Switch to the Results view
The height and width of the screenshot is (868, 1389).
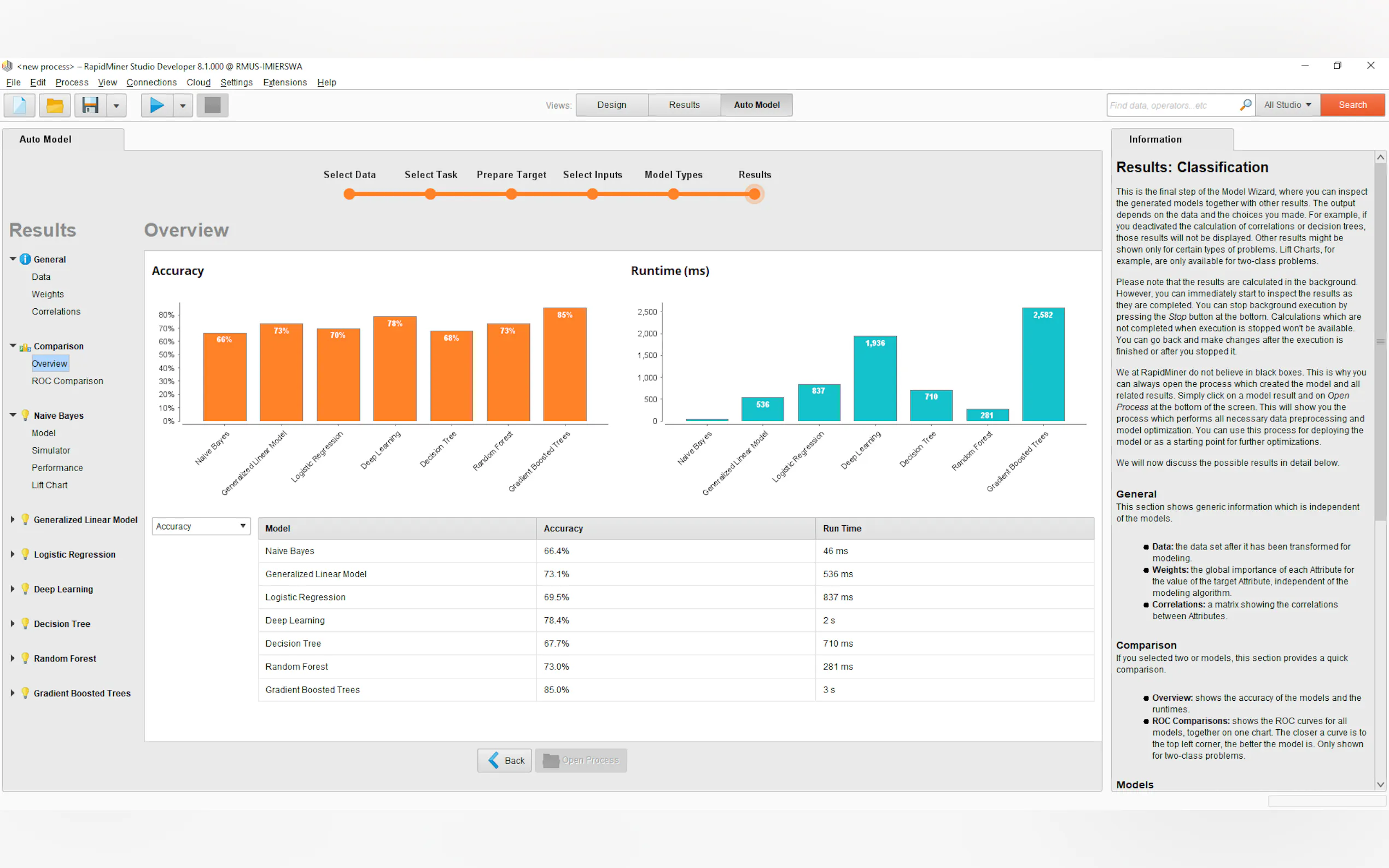(684, 105)
